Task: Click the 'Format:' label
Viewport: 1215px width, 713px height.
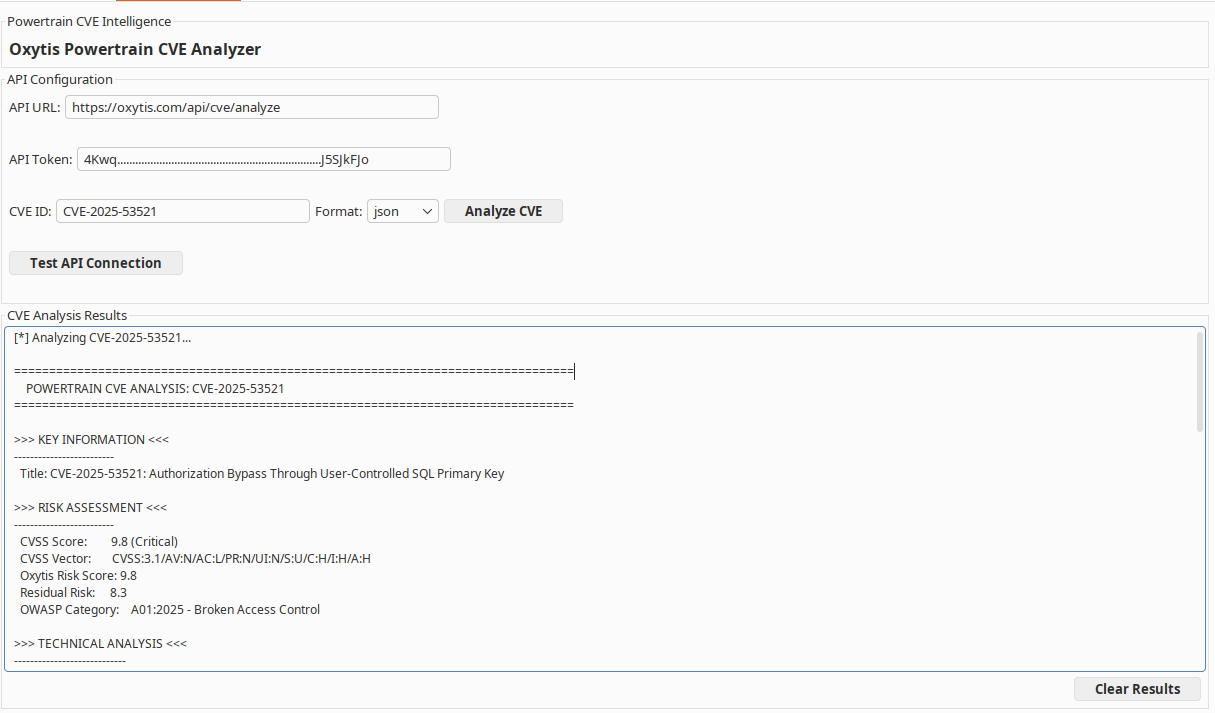Action: [339, 211]
